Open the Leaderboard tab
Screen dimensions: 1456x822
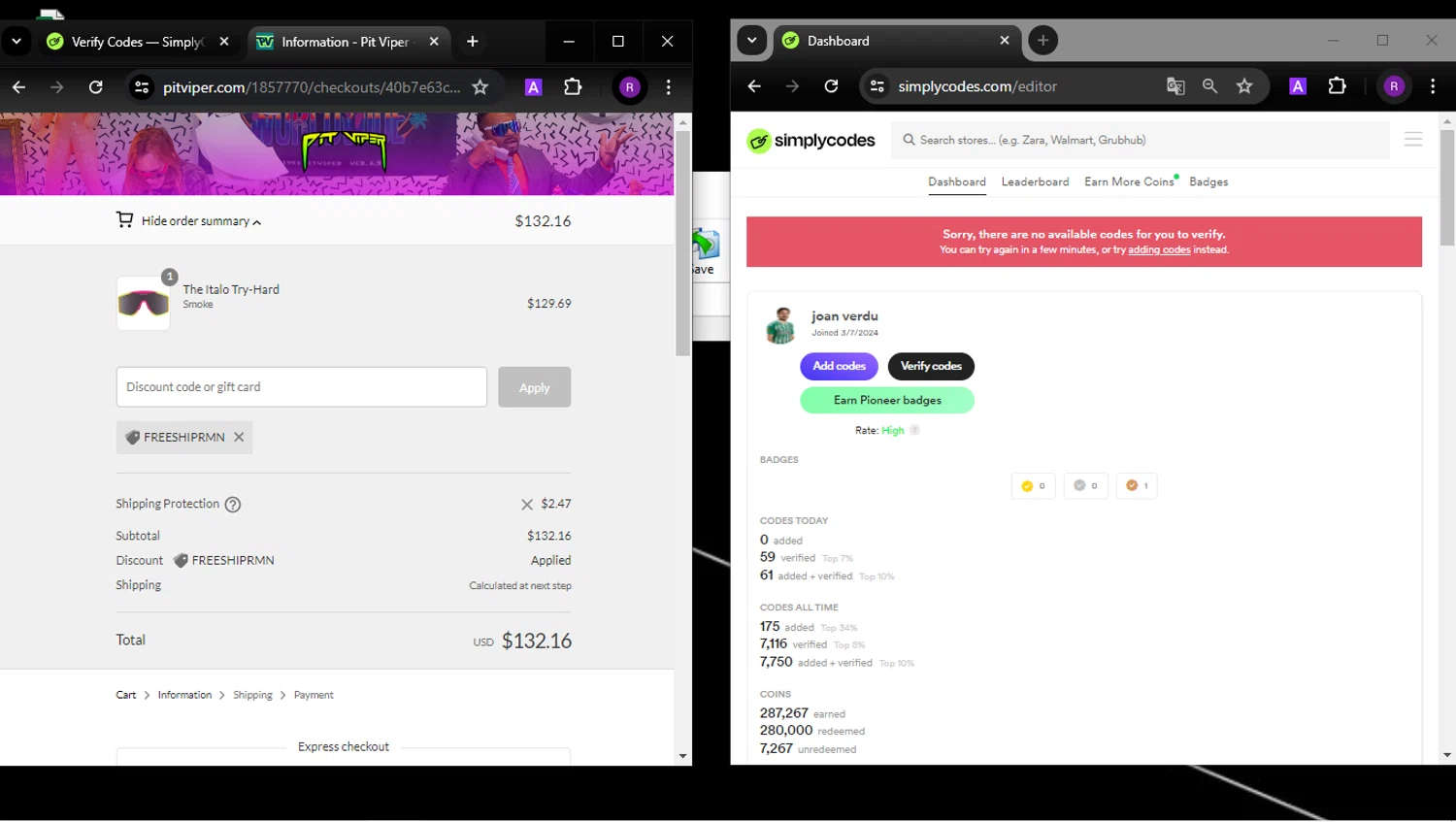click(1035, 182)
